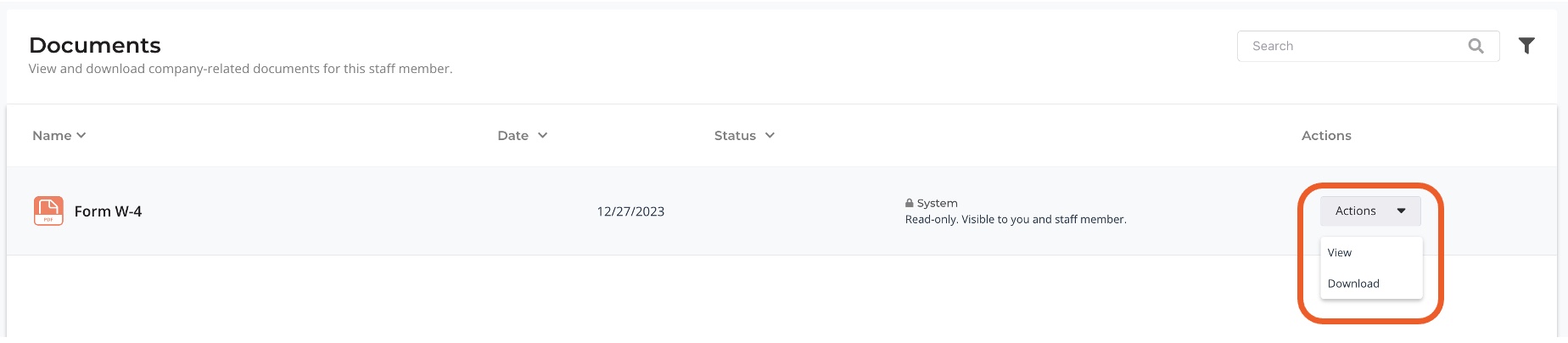Click the Actions column header
Screen dimensions: 1568x343
click(1326, 135)
